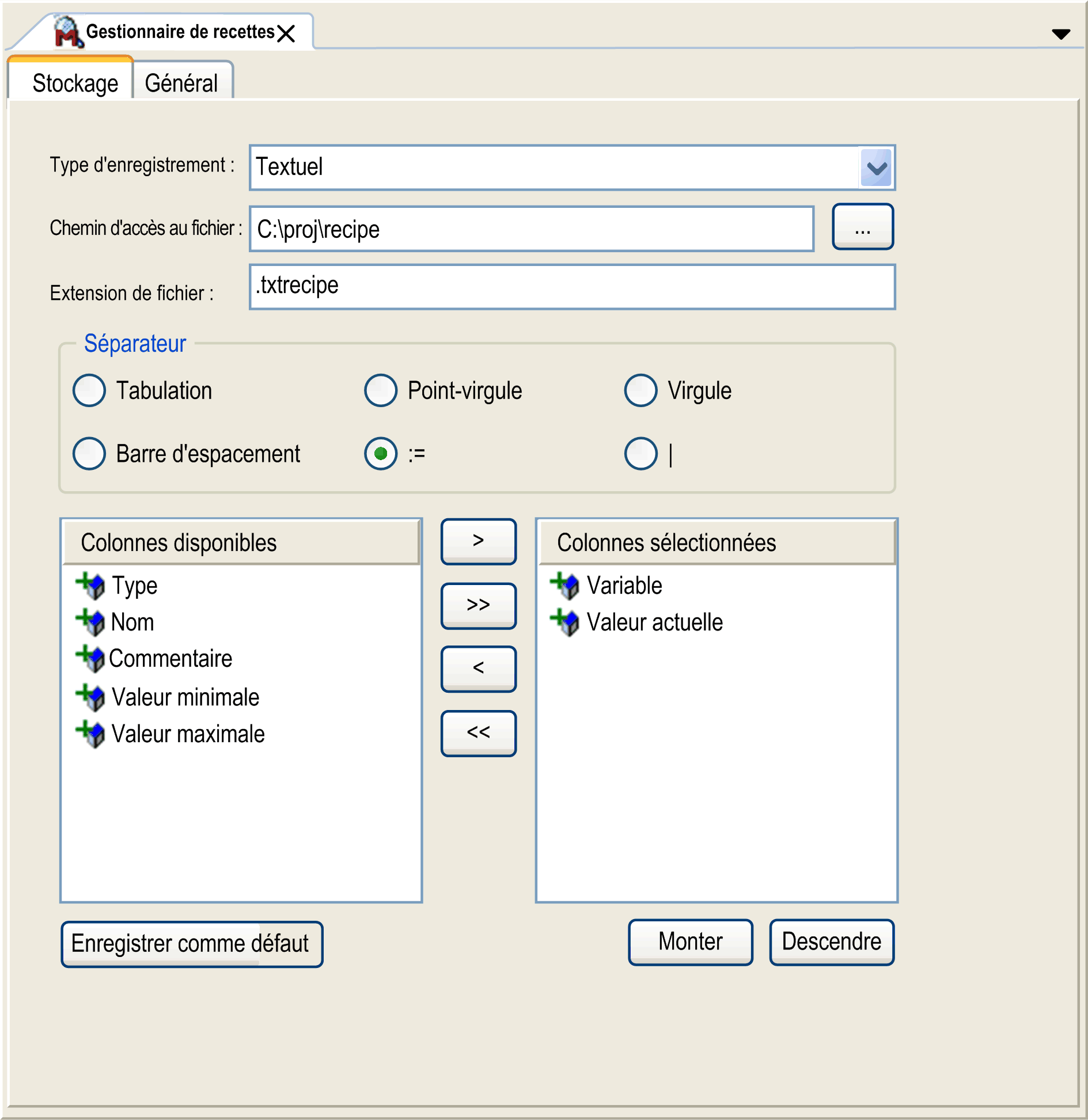Click the Valeur actuelle column icon

[x=564, y=622]
